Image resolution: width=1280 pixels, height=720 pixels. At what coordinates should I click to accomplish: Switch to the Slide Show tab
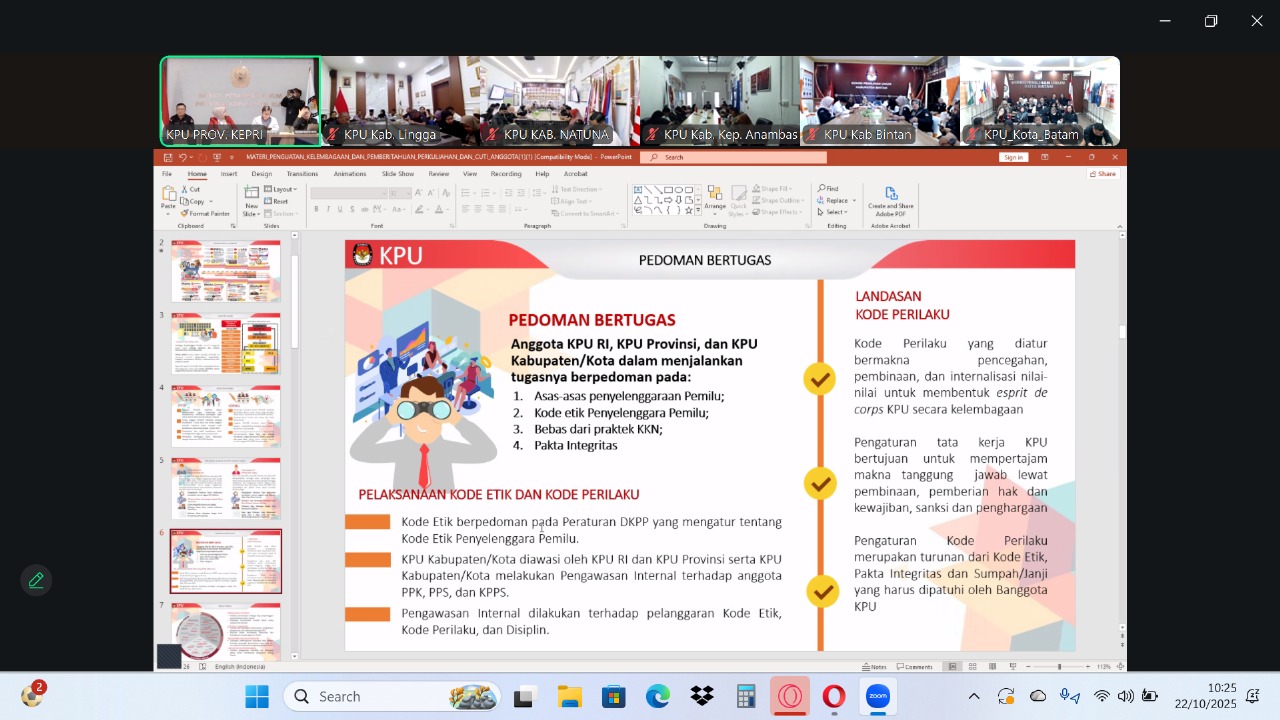(x=398, y=174)
